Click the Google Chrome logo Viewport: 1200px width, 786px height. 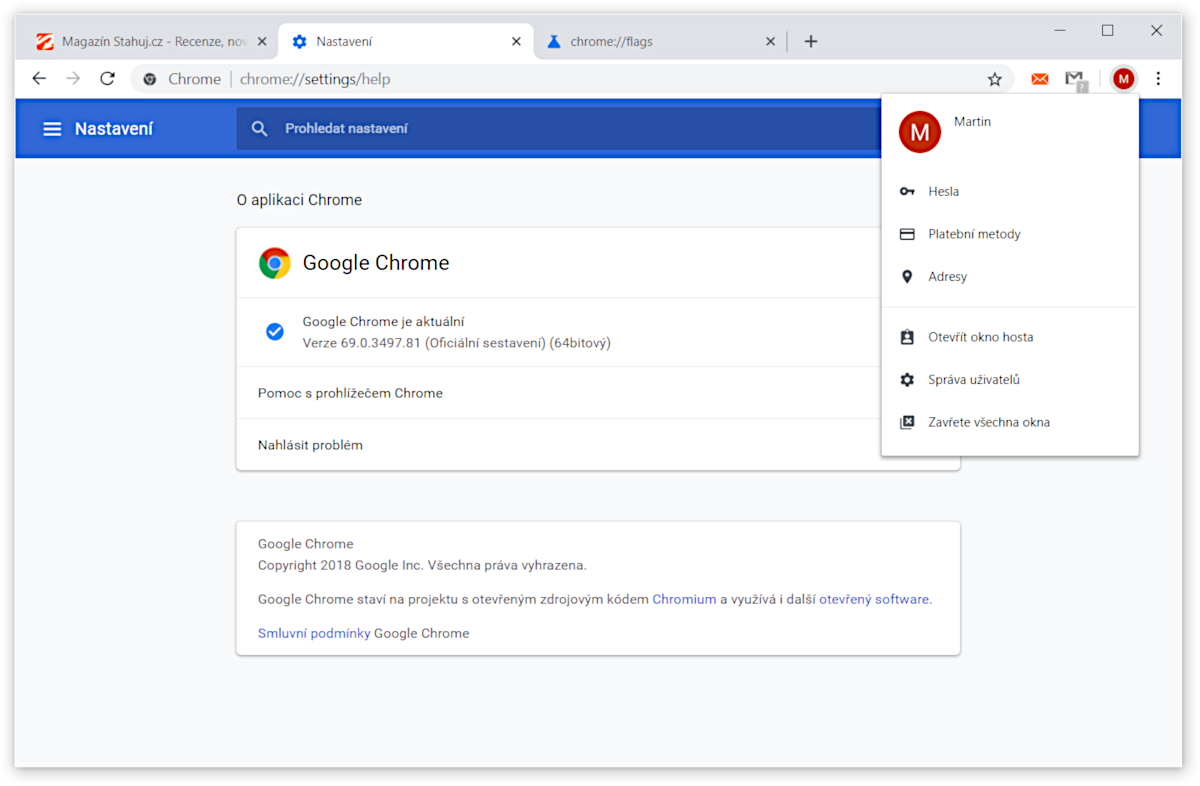275,263
